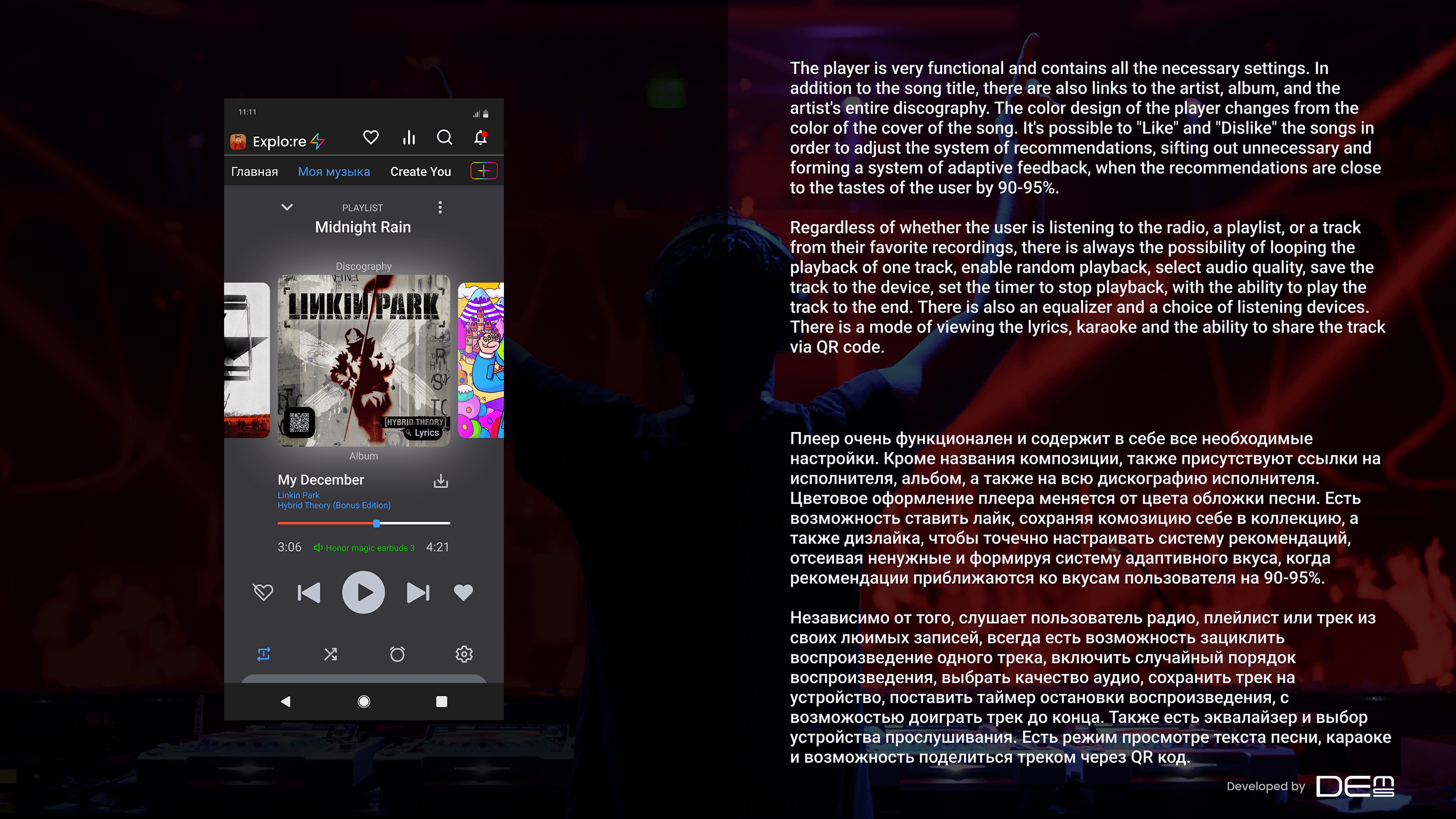
Task: Like the song with the filled heart
Action: coord(463,592)
